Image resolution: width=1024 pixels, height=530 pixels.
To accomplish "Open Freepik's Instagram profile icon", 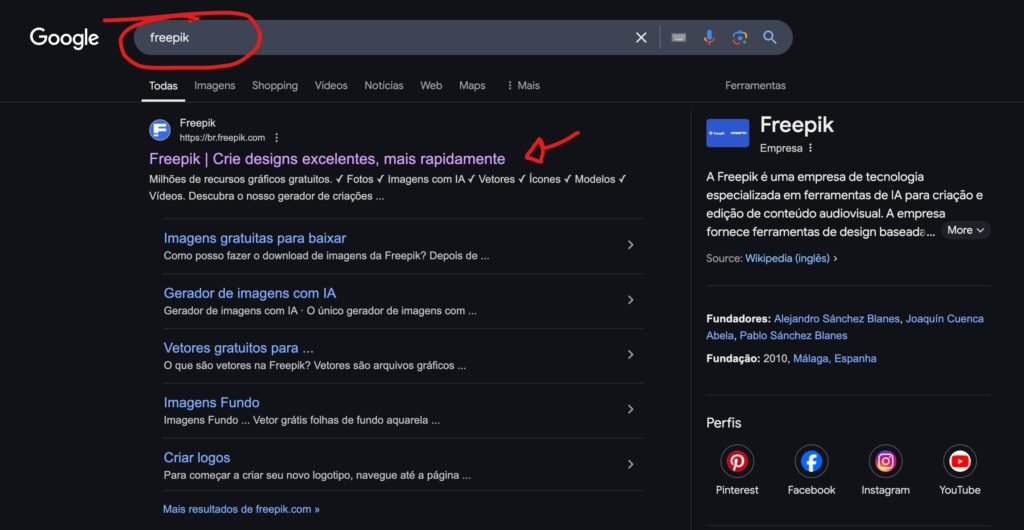I will (x=886, y=461).
